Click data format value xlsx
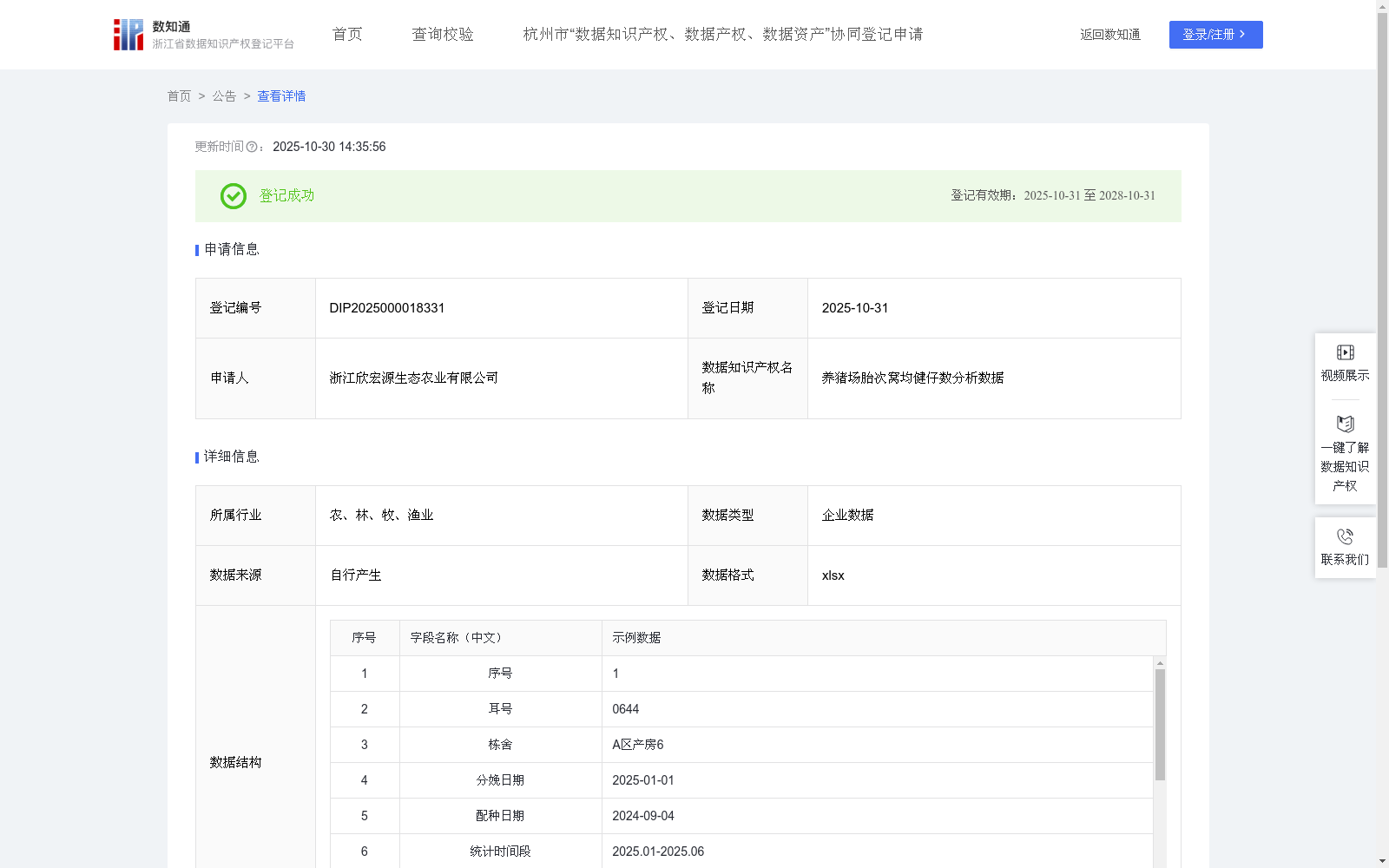Image resolution: width=1389 pixels, height=868 pixels. 833,575
